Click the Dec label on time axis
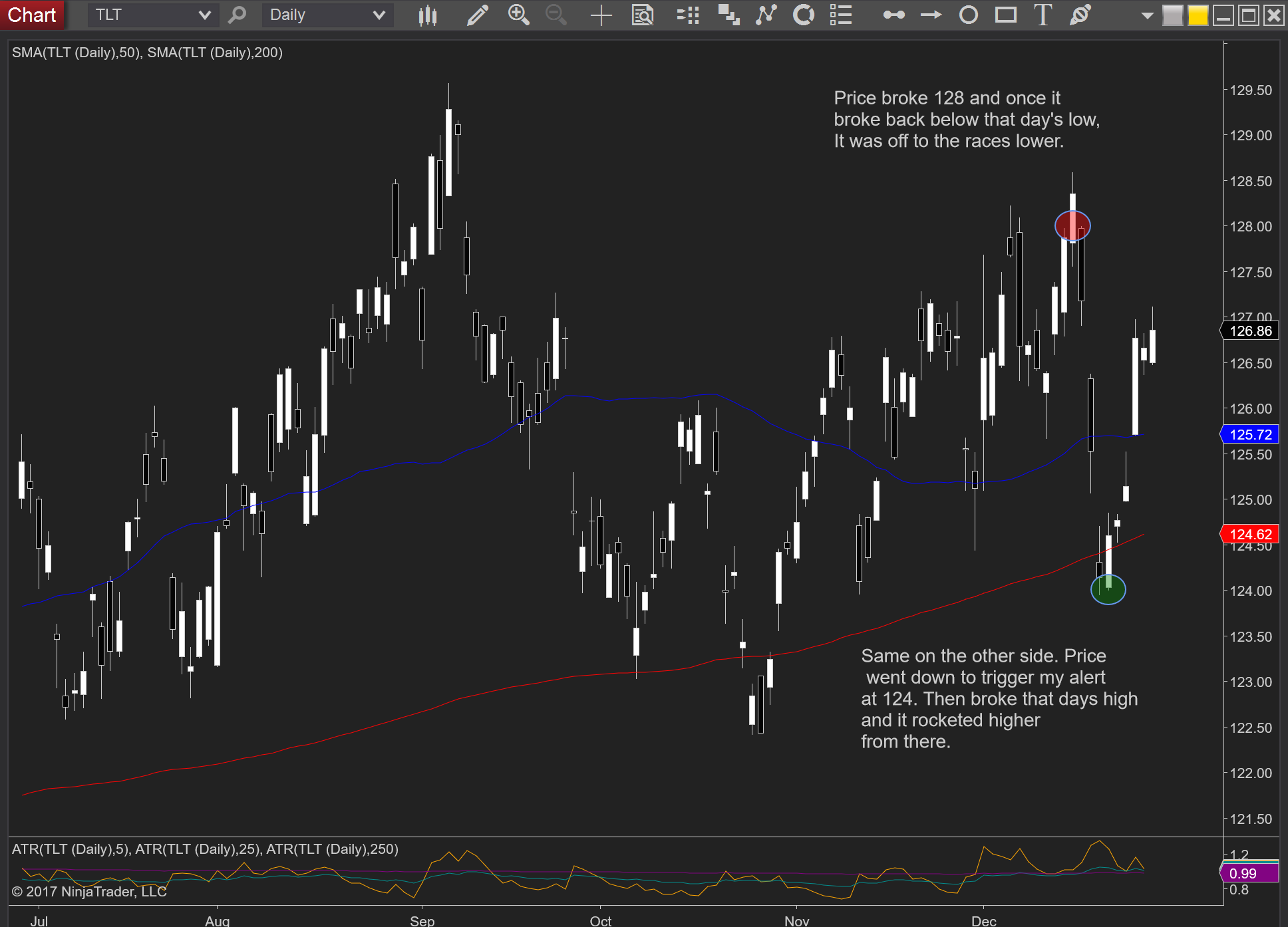Screen dimensions: 1288x927 coord(984,920)
